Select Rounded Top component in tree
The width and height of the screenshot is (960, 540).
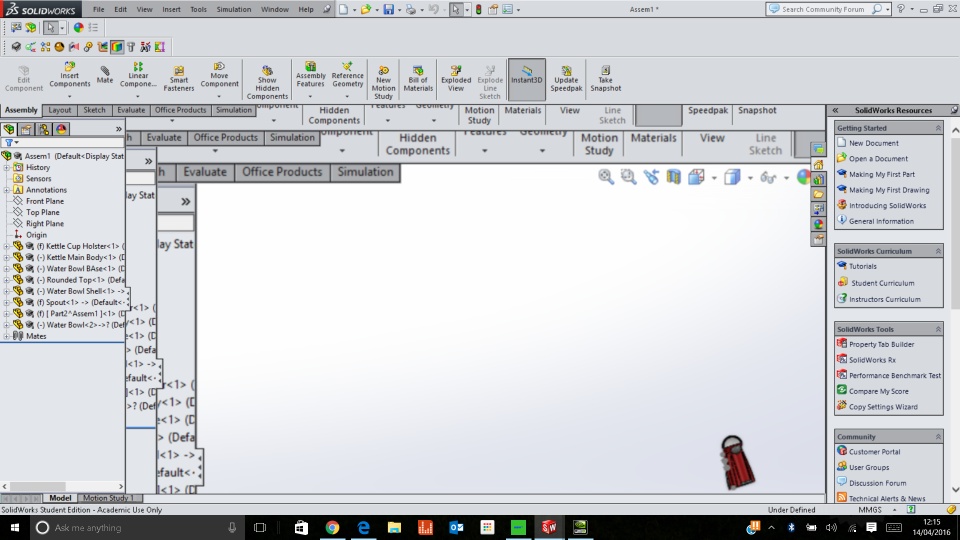(80, 280)
